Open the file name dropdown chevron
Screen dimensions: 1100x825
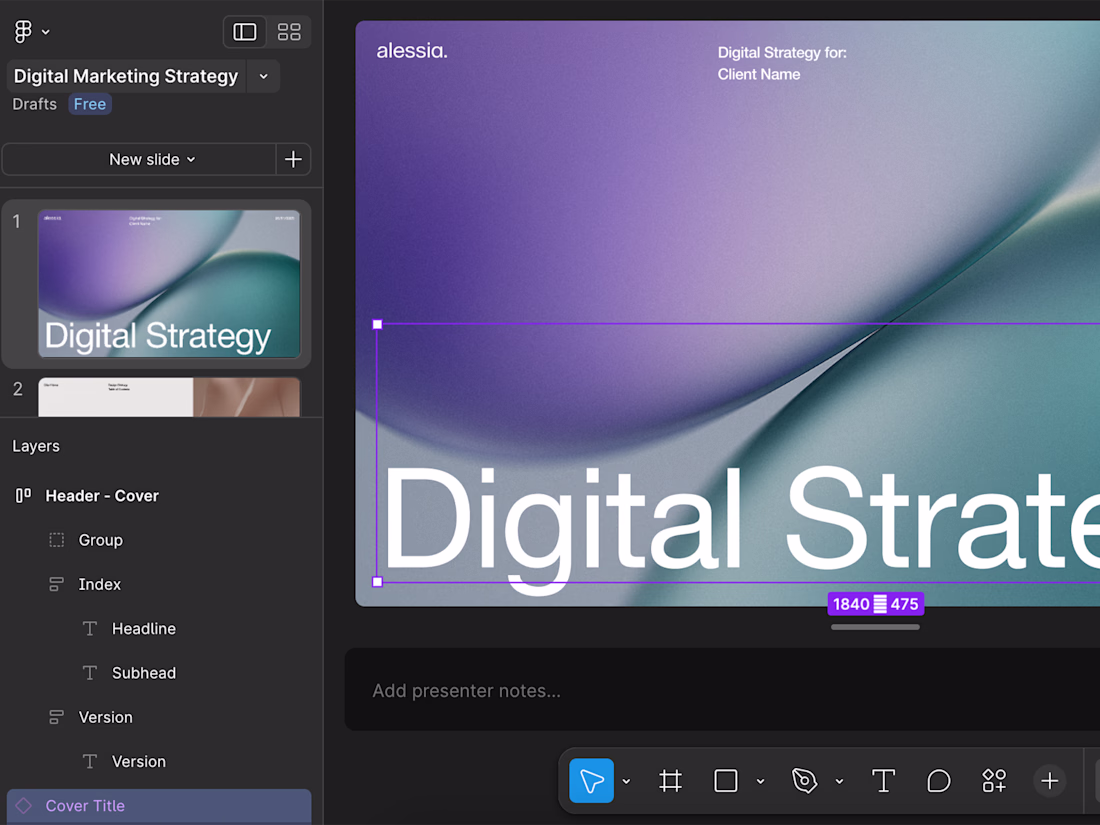click(x=264, y=76)
